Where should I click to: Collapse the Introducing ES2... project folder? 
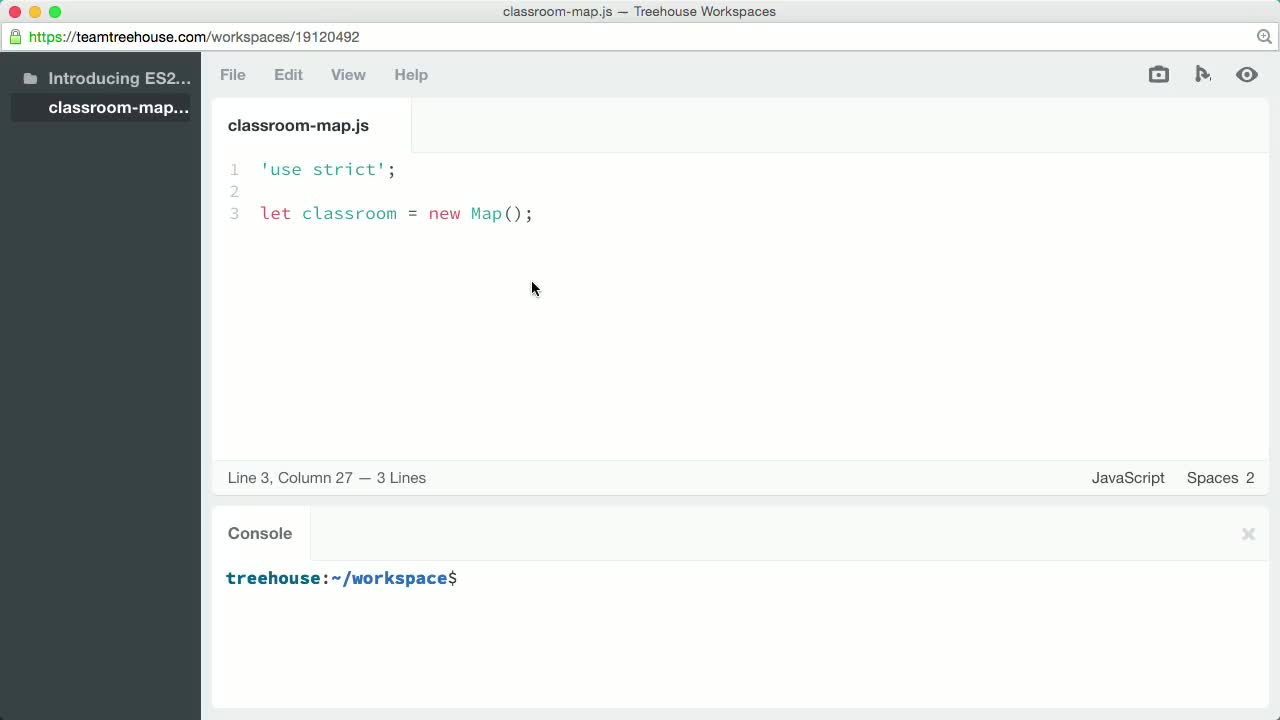point(118,79)
